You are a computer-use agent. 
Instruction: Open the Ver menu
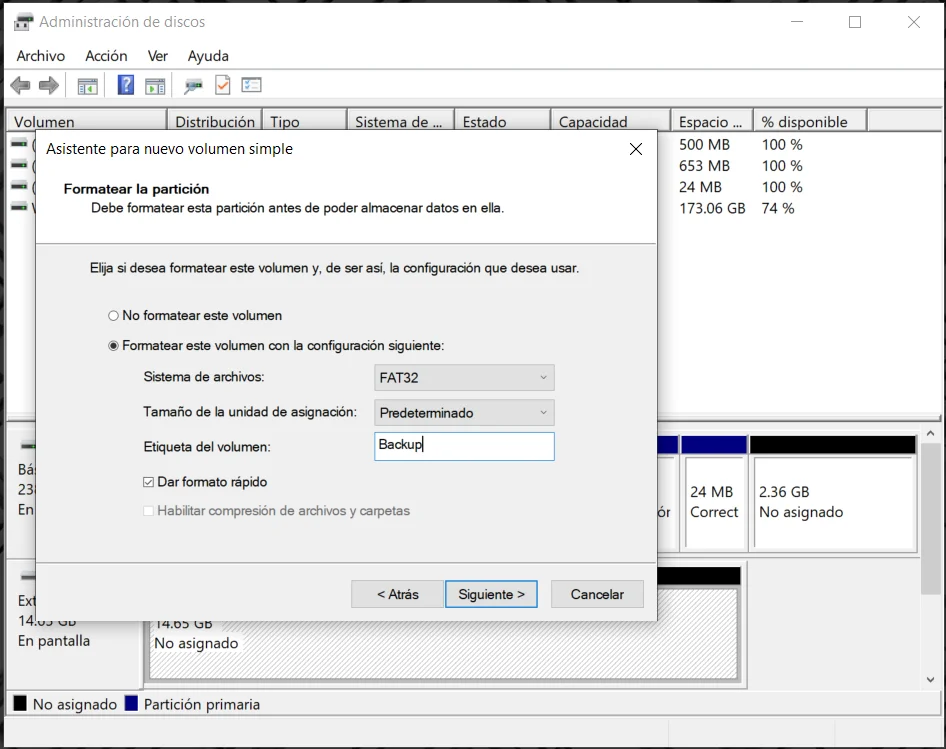coord(157,56)
